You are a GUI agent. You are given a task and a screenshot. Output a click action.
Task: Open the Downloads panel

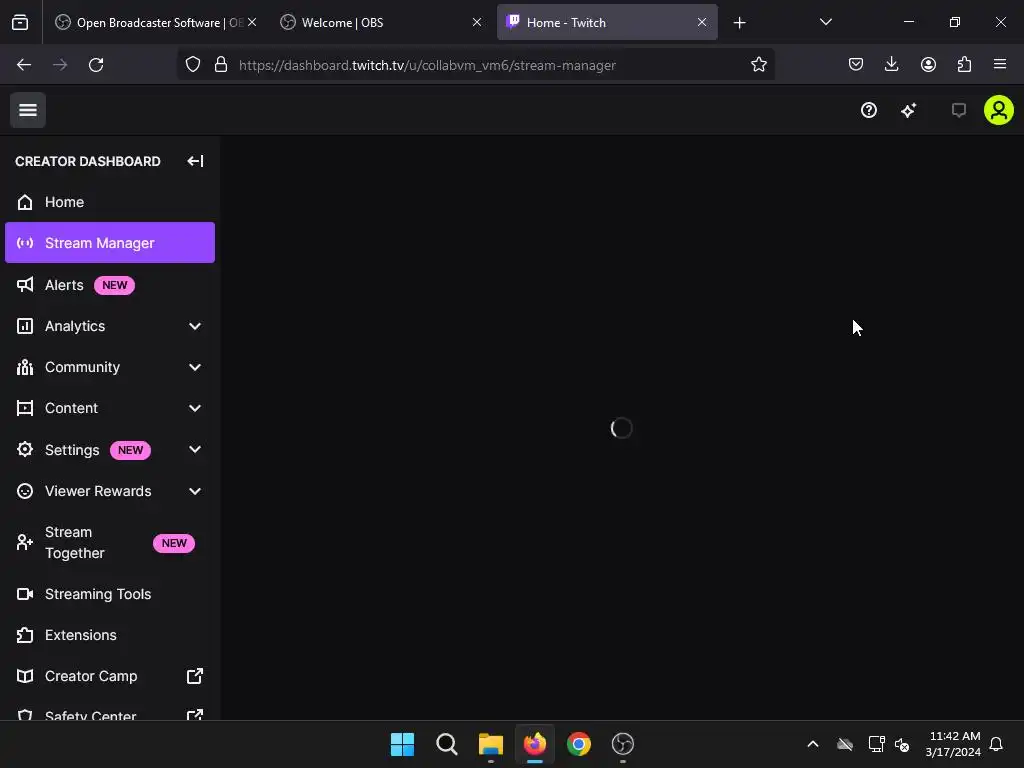click(891, 64)
